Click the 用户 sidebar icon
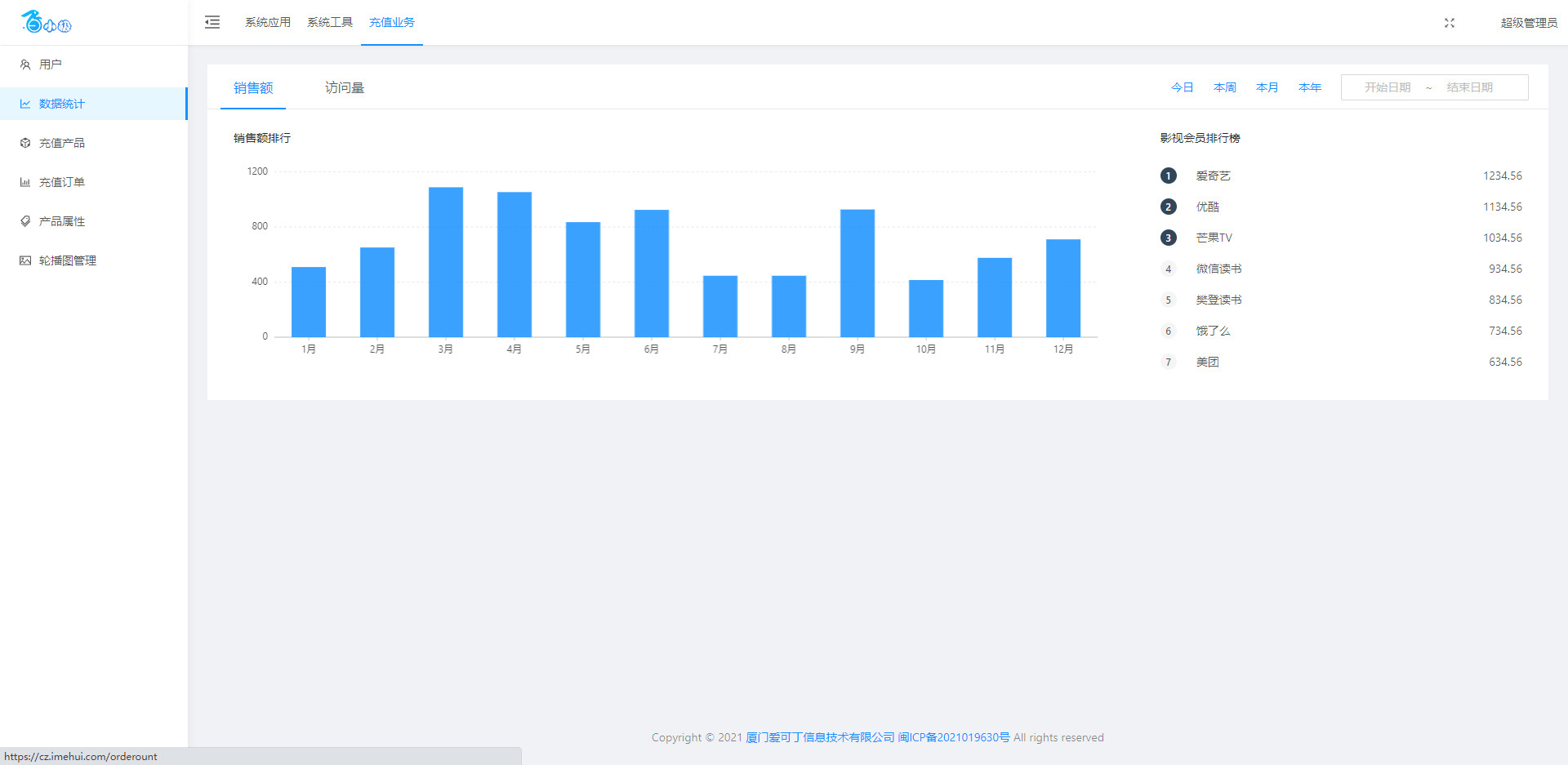The height and width of the screenshot is (765, 1568). tap(25, 64)
